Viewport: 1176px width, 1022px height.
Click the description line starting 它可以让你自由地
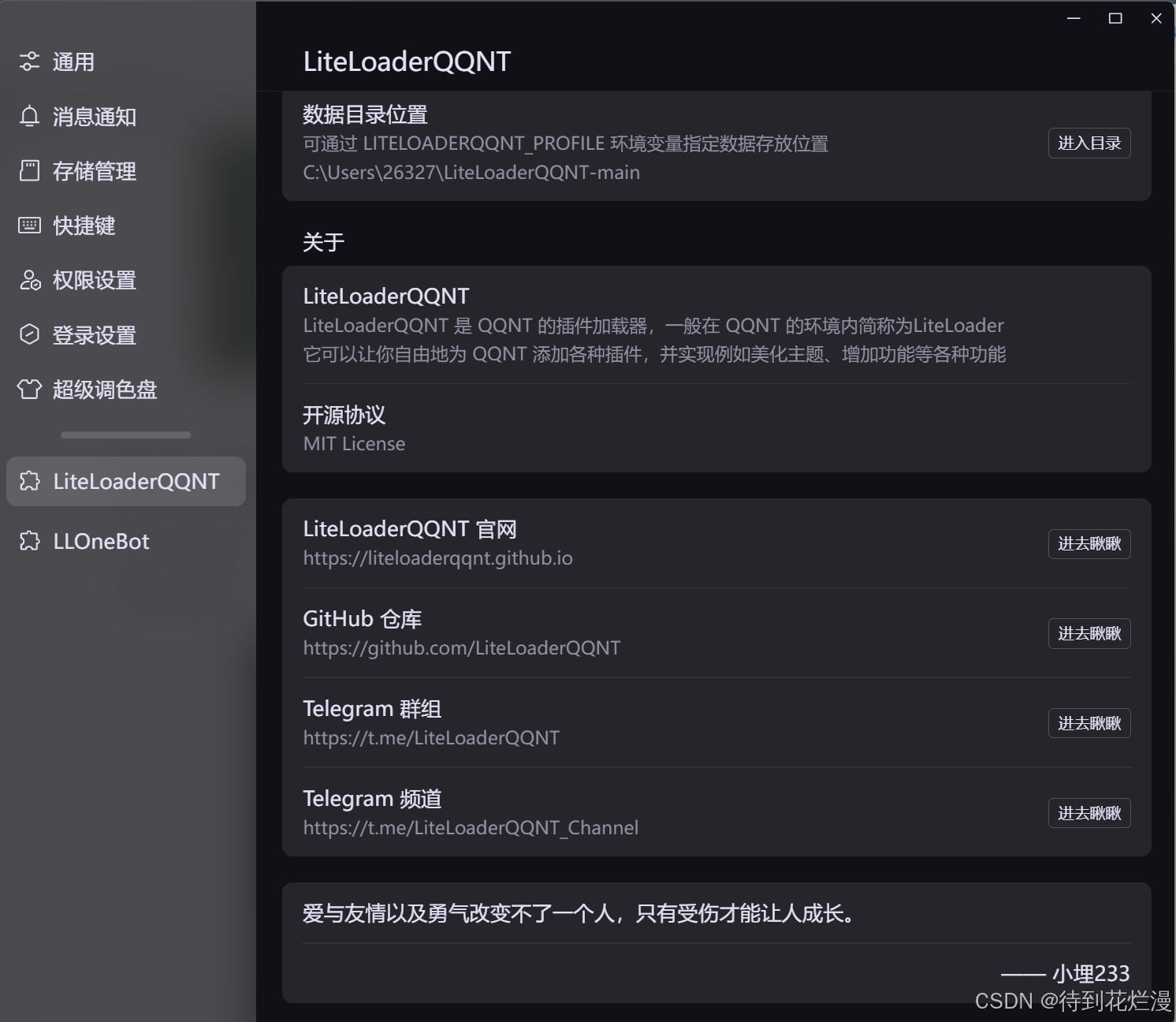point(654,354)
